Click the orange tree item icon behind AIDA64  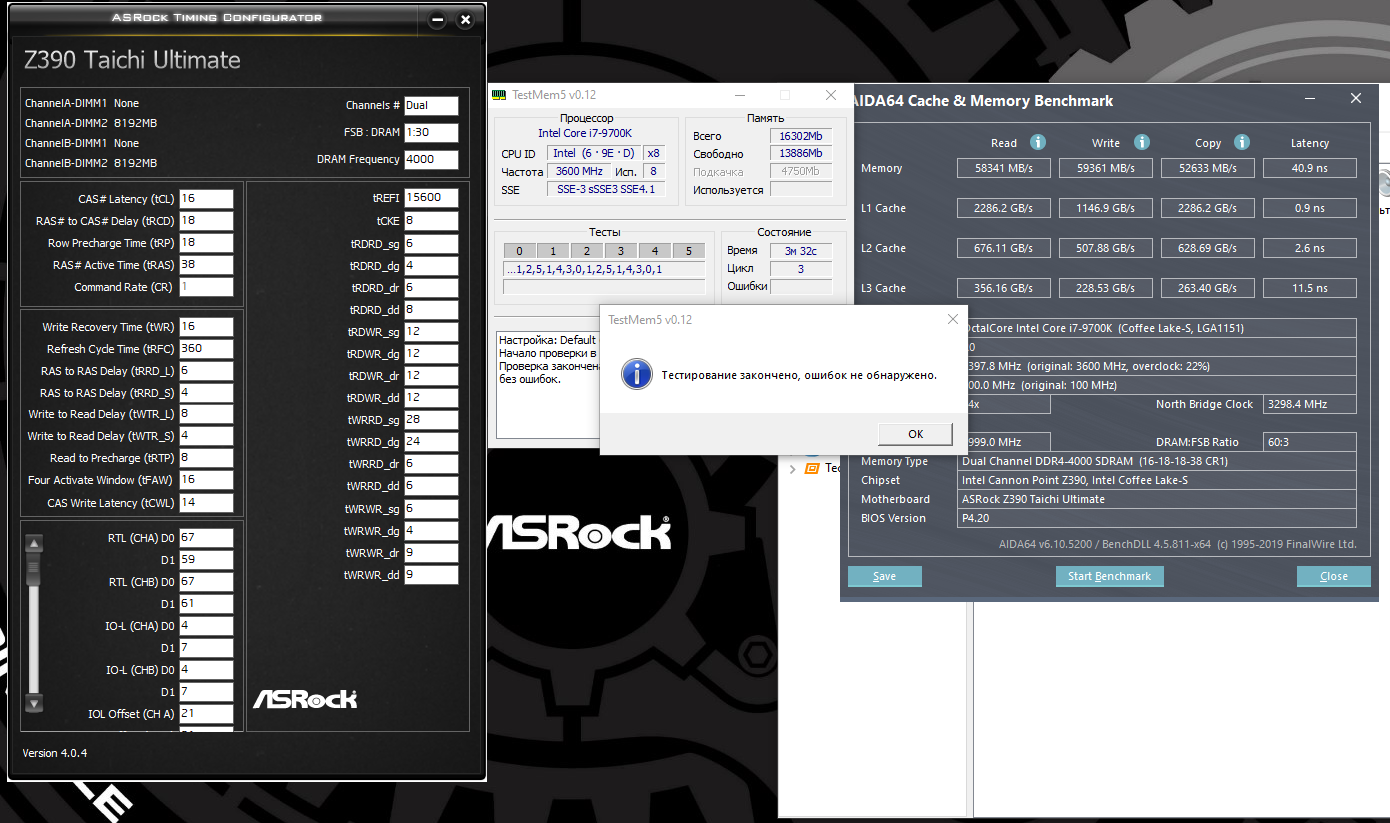(812, 468)
